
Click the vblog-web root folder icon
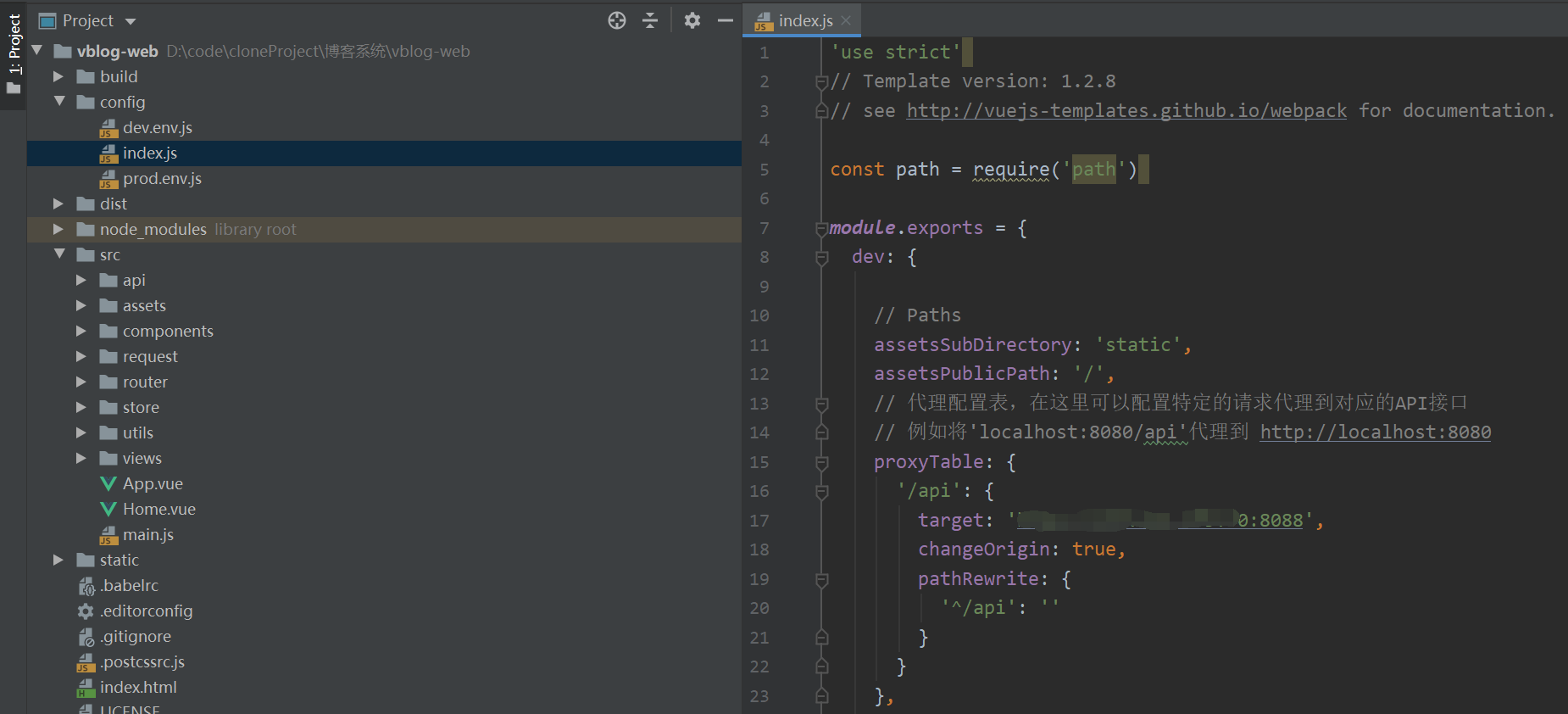coord(63,51)
